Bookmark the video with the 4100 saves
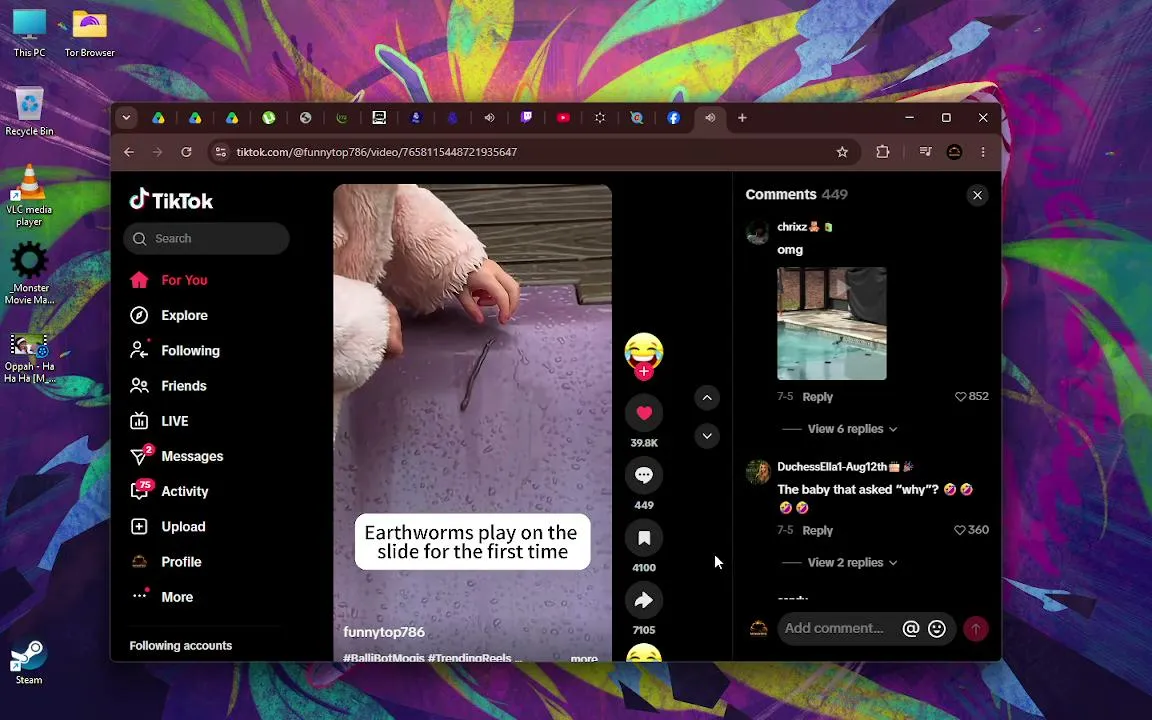This screenshot has width=1152, height=720. pos(644,538)
